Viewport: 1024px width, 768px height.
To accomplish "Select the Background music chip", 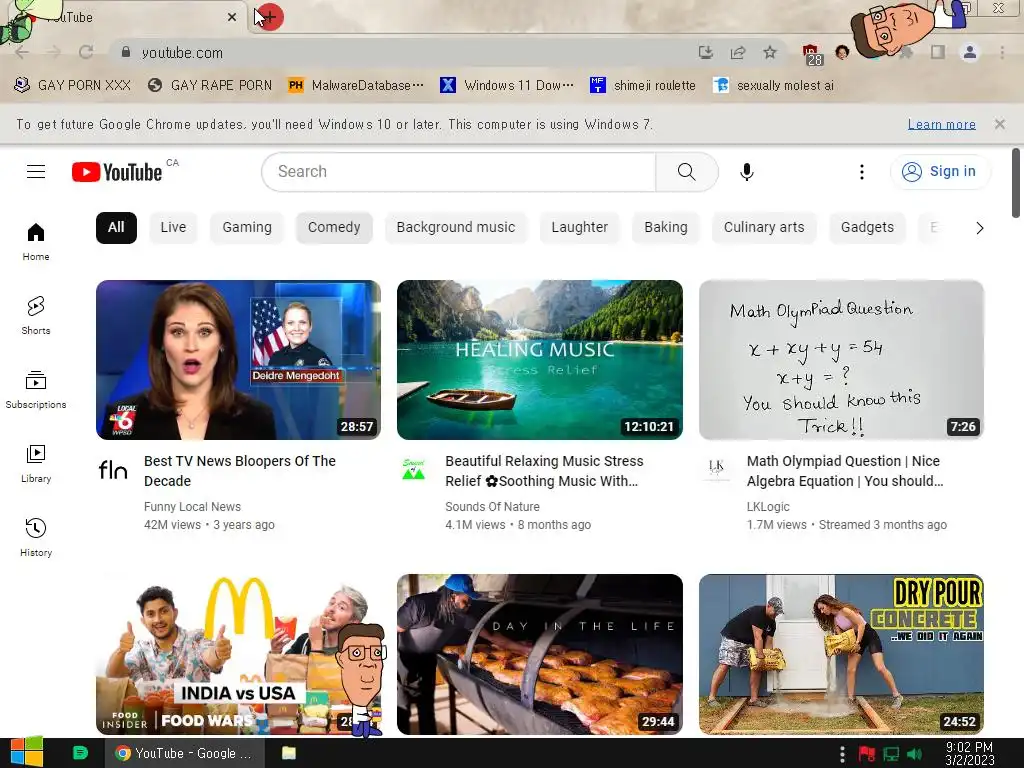I will tap(456, 227).
